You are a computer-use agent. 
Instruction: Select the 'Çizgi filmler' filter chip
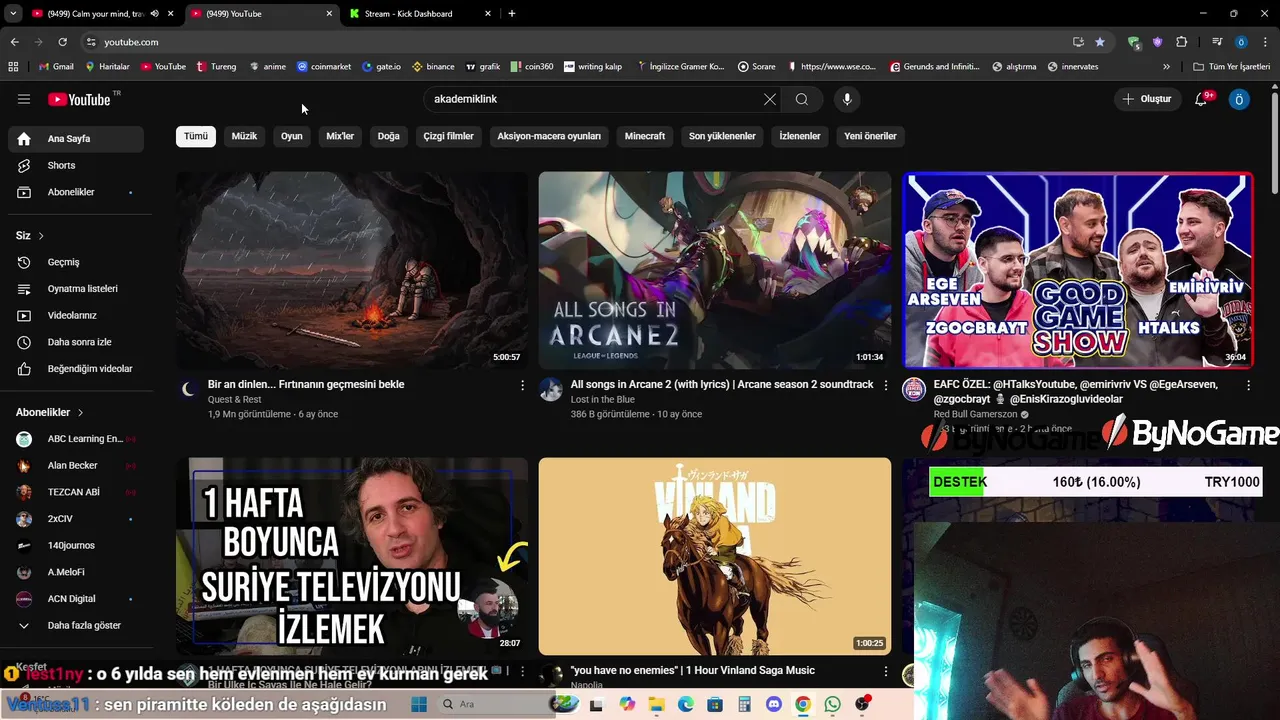(448, 136)
